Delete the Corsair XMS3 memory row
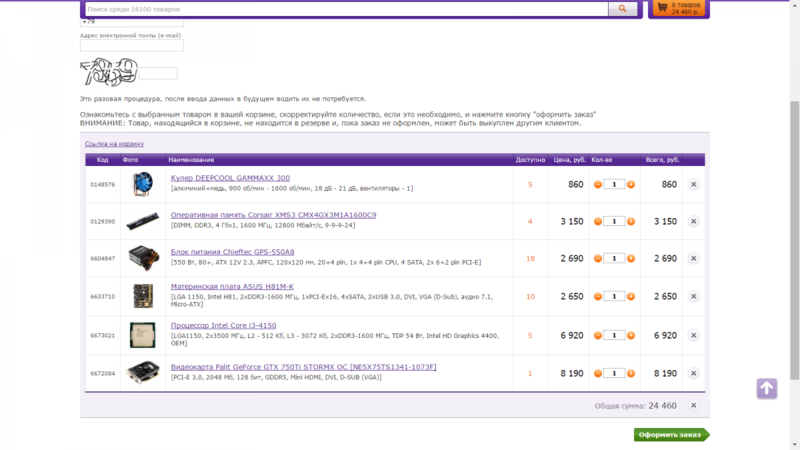 [x=693, y=221]
